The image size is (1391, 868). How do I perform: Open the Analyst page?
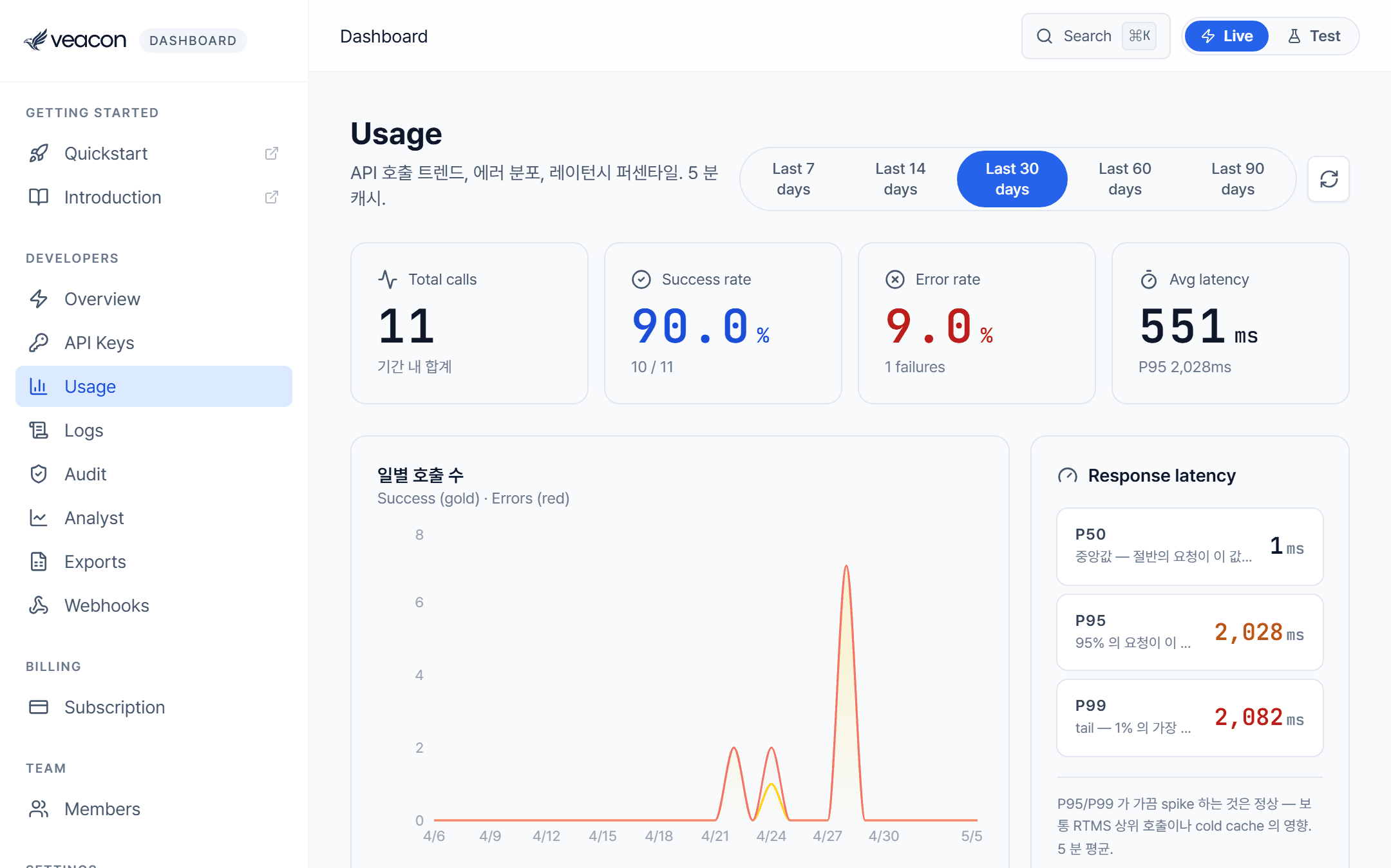pos(154,518)
